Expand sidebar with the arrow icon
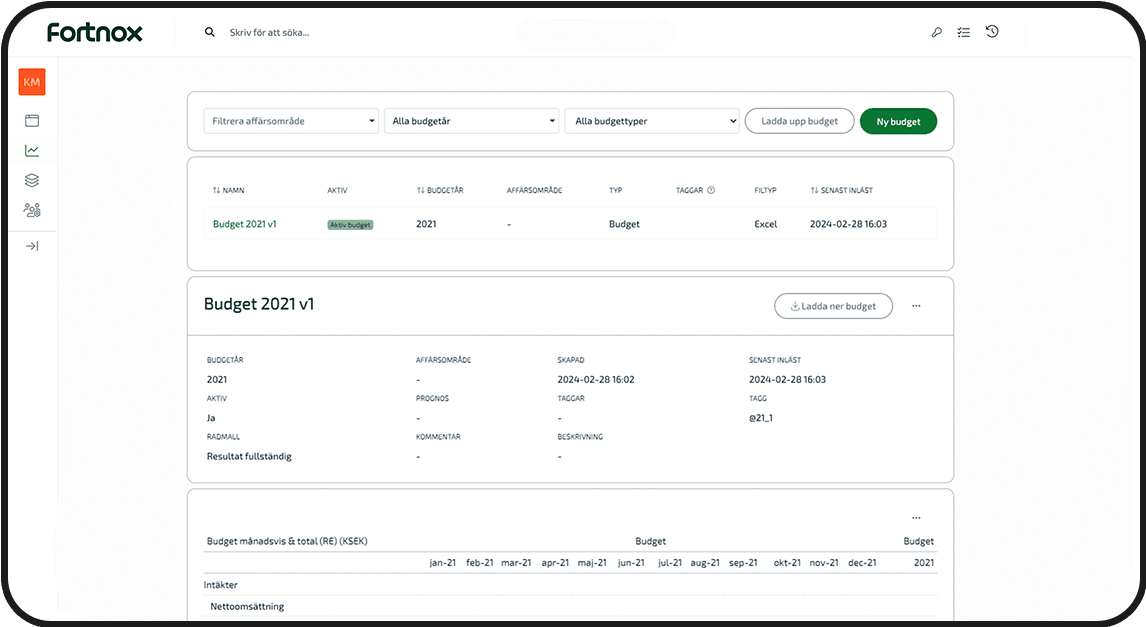1146x627 pixels. click(x=32, y=246)
